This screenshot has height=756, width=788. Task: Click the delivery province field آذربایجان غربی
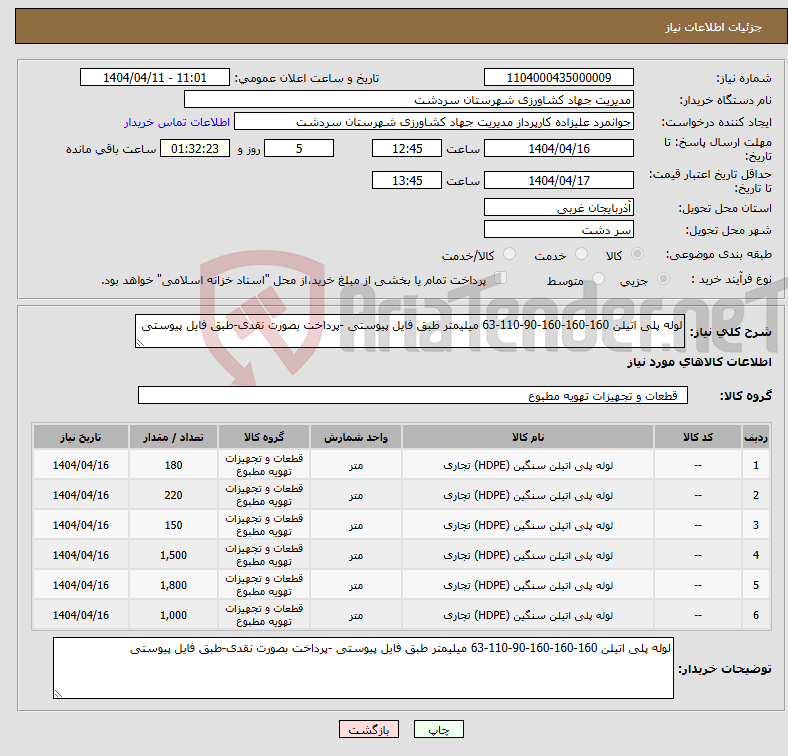(558, 207)
